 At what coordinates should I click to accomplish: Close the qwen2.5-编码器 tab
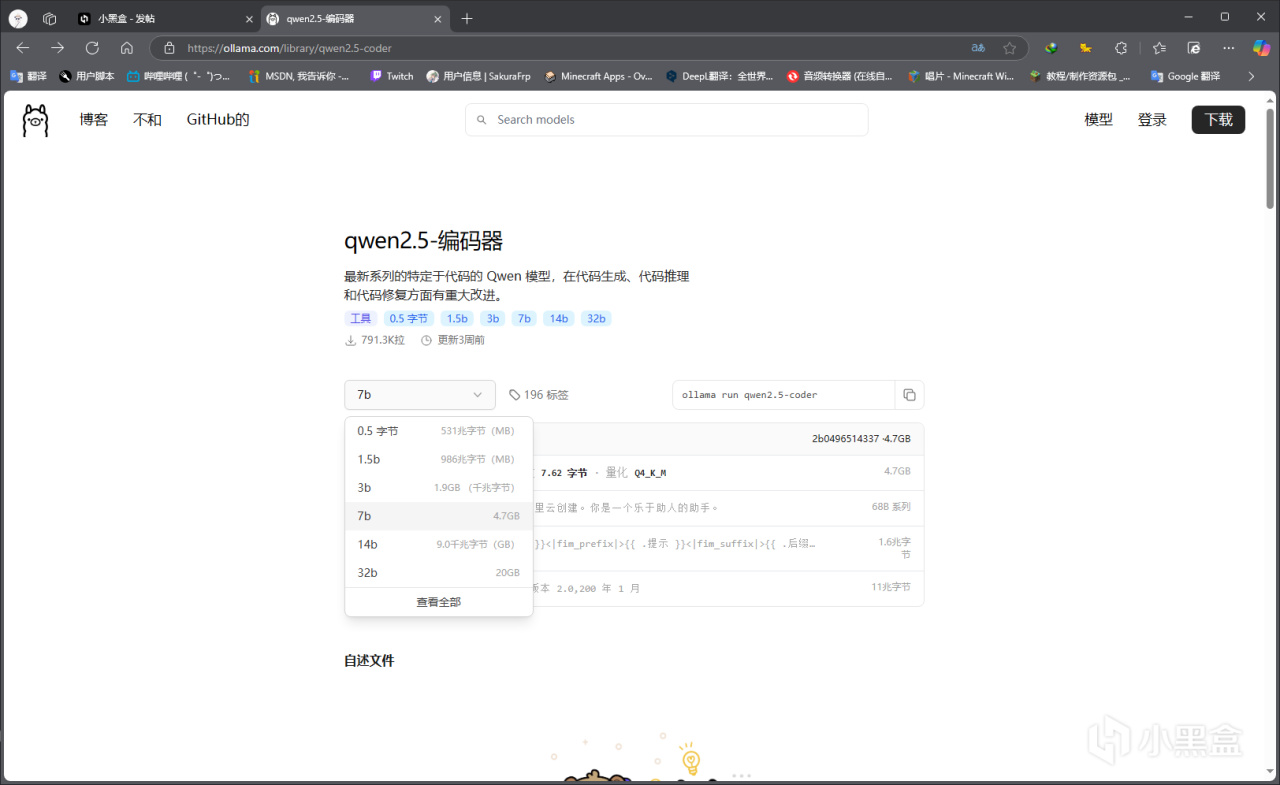439,19
